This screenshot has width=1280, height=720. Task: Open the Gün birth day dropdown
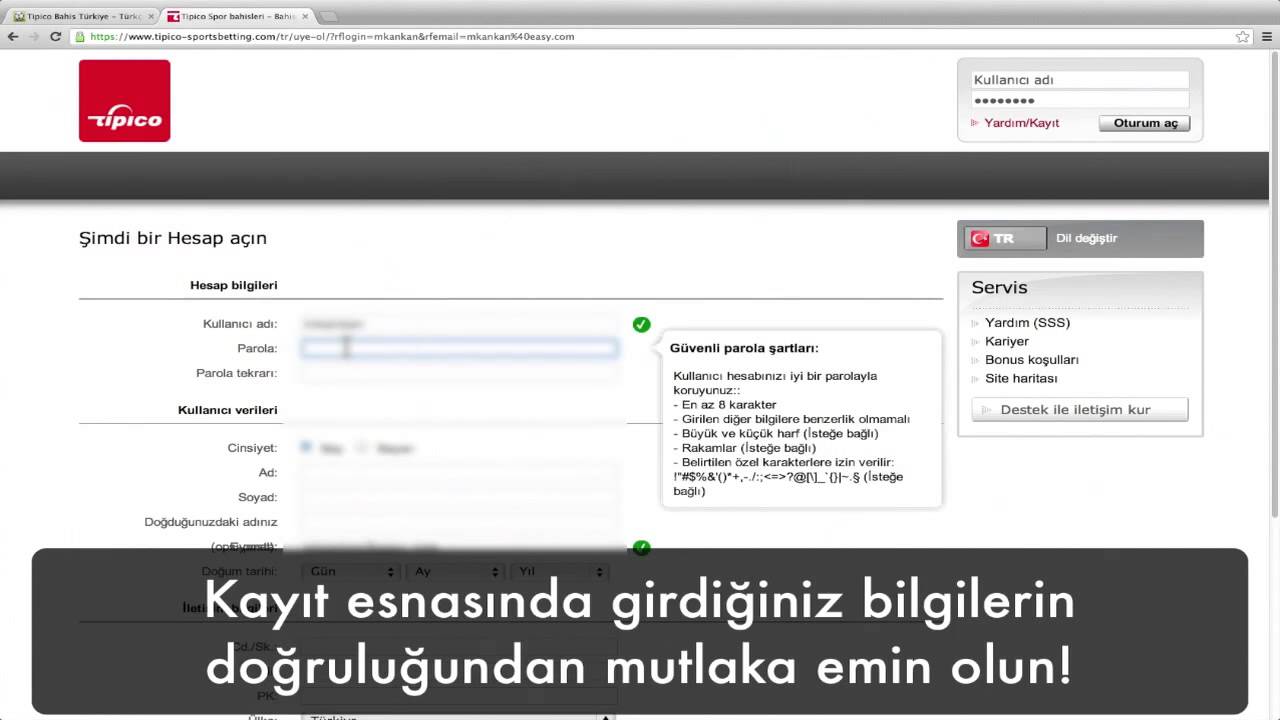tap(350, 571)
